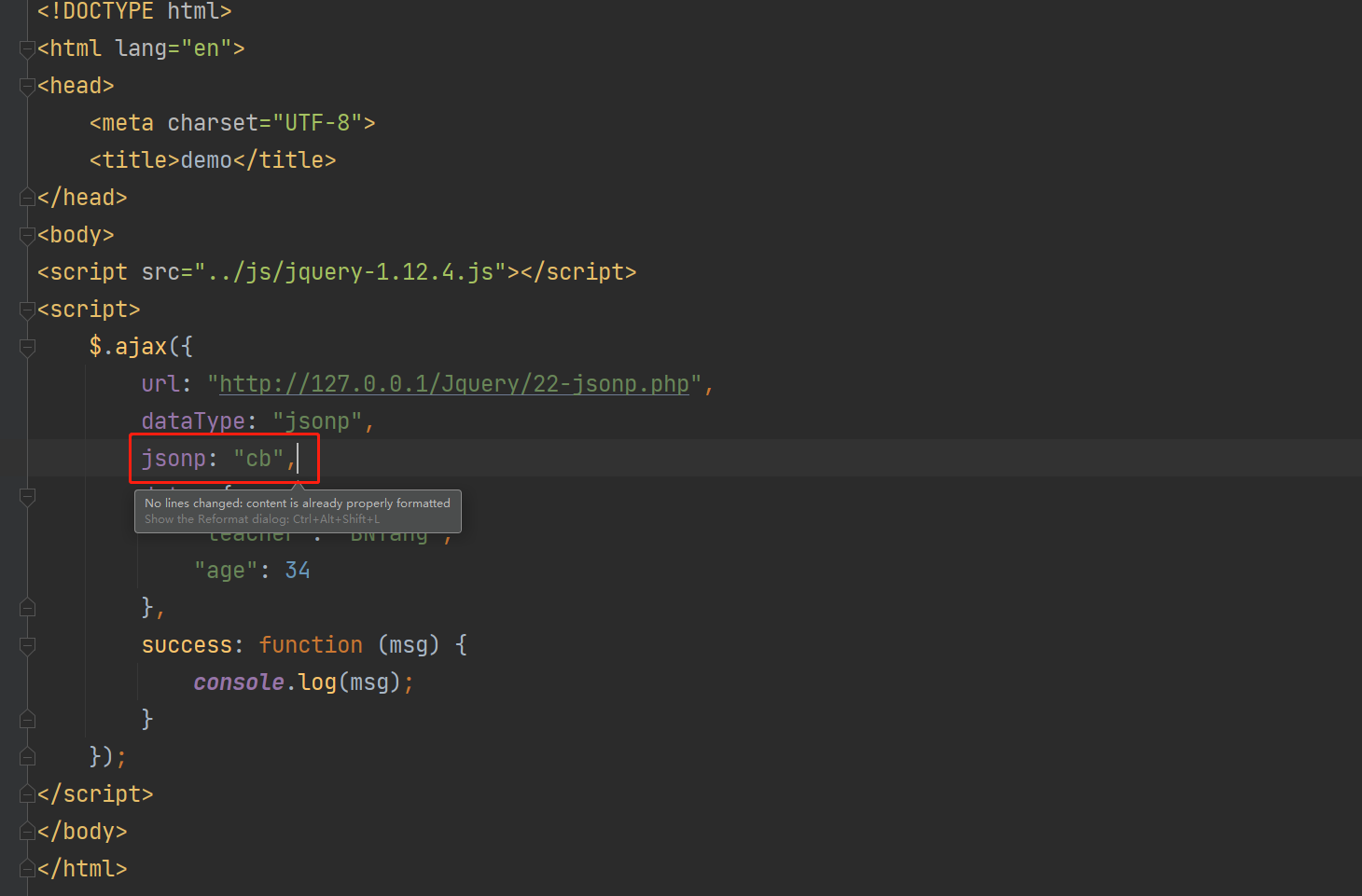1362x896 pixels.
Task: Click fold end marker beside </html>
Action: 27,868
